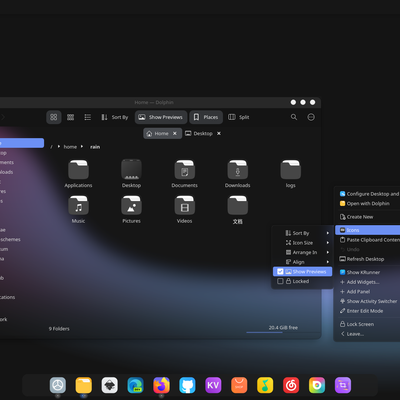Open Kvantum (KV) from the dock
The image size is (400, 400).
[x=213, y=385]
